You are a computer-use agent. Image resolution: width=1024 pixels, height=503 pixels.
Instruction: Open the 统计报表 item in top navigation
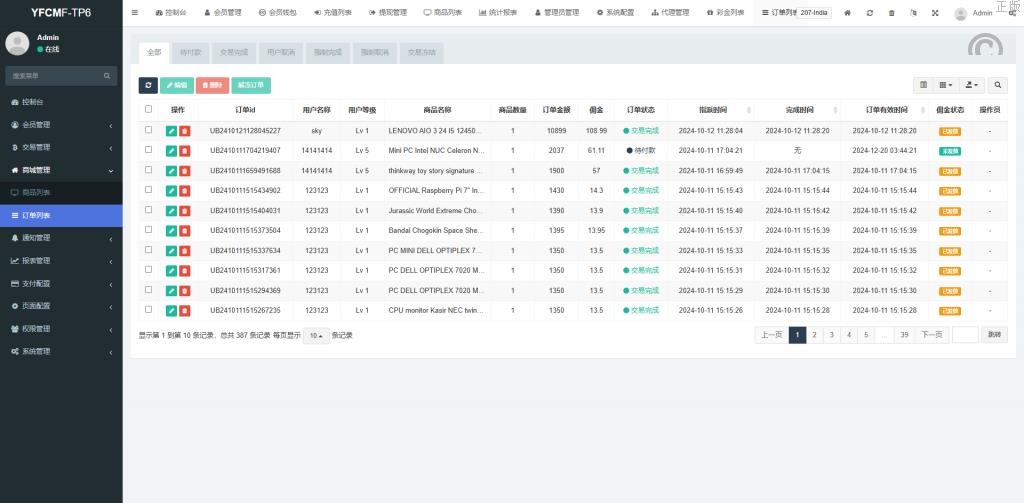[498, 13]
